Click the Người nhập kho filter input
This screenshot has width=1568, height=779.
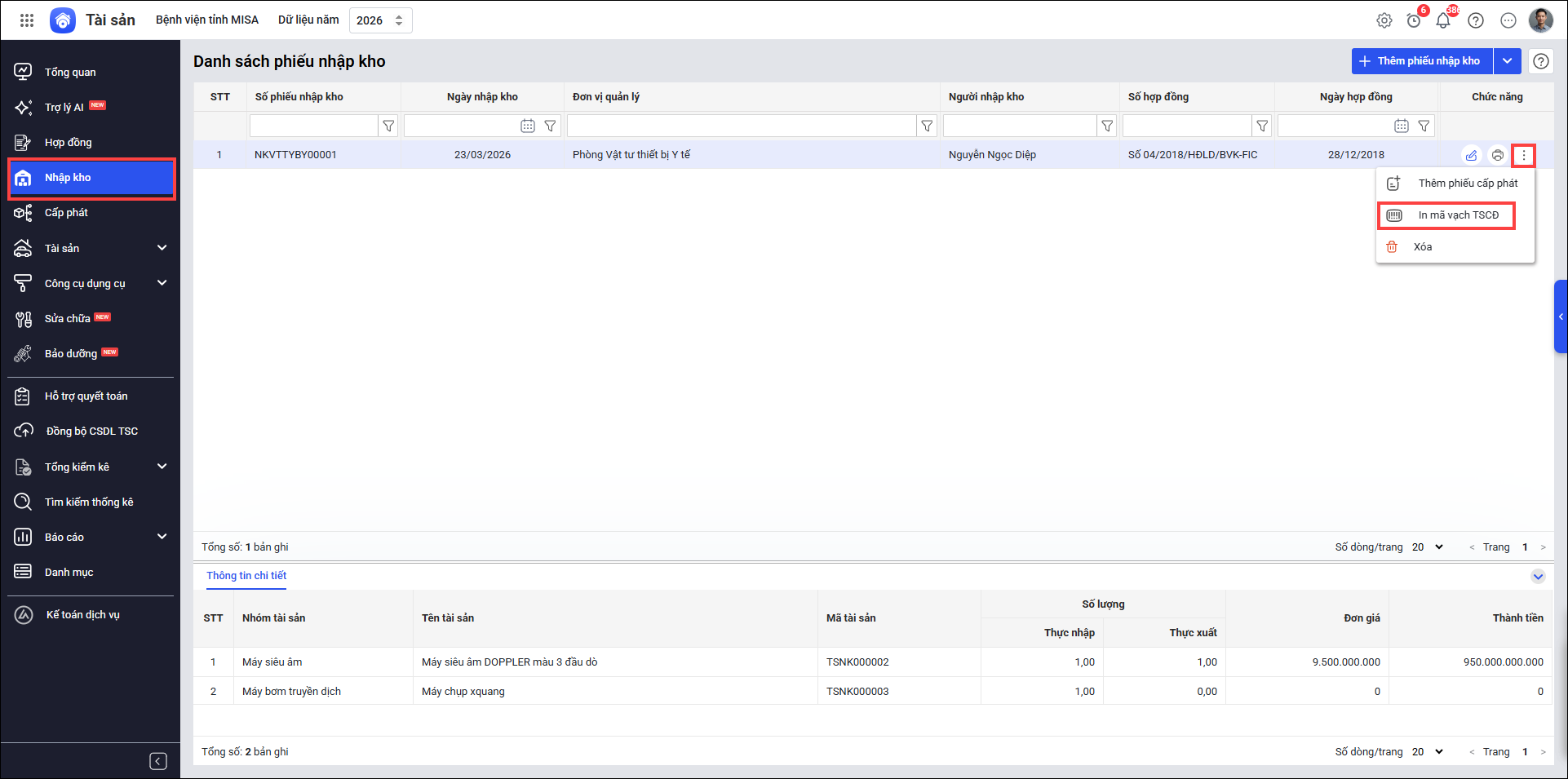pos(1019,126)
